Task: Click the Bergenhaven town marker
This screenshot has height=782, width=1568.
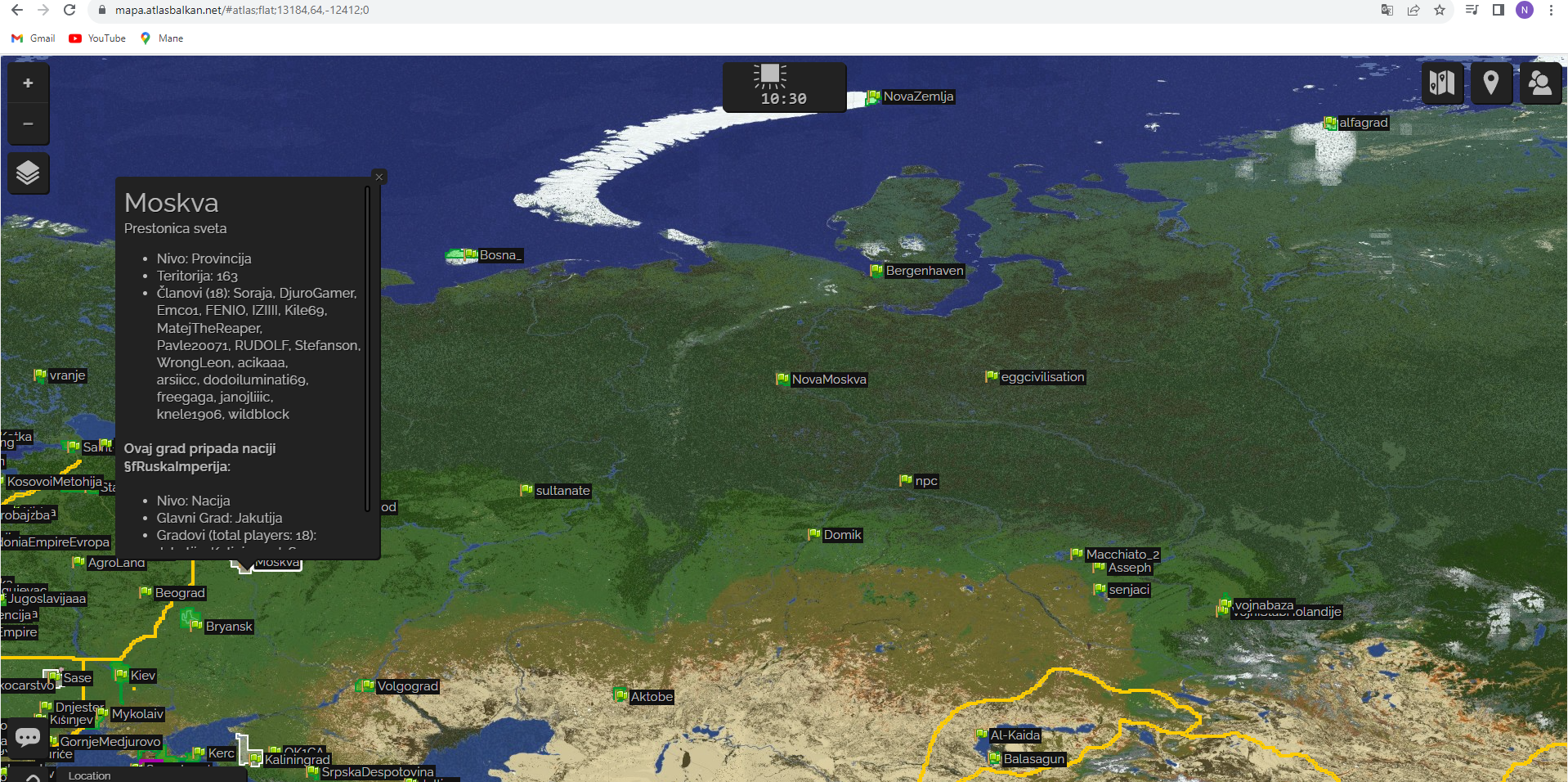Action: [876, 271]
